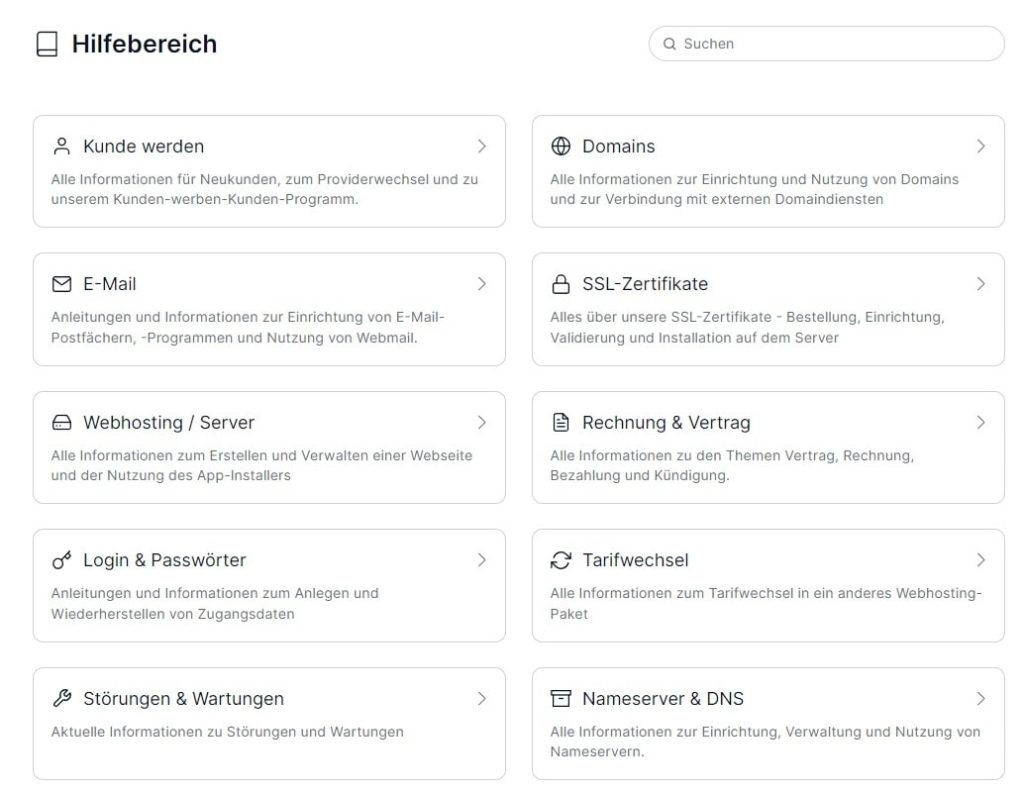Open SSL-Zertifikate using its right chevron
This screenshot has width=1024, height=793.
(x=981, y=284)
